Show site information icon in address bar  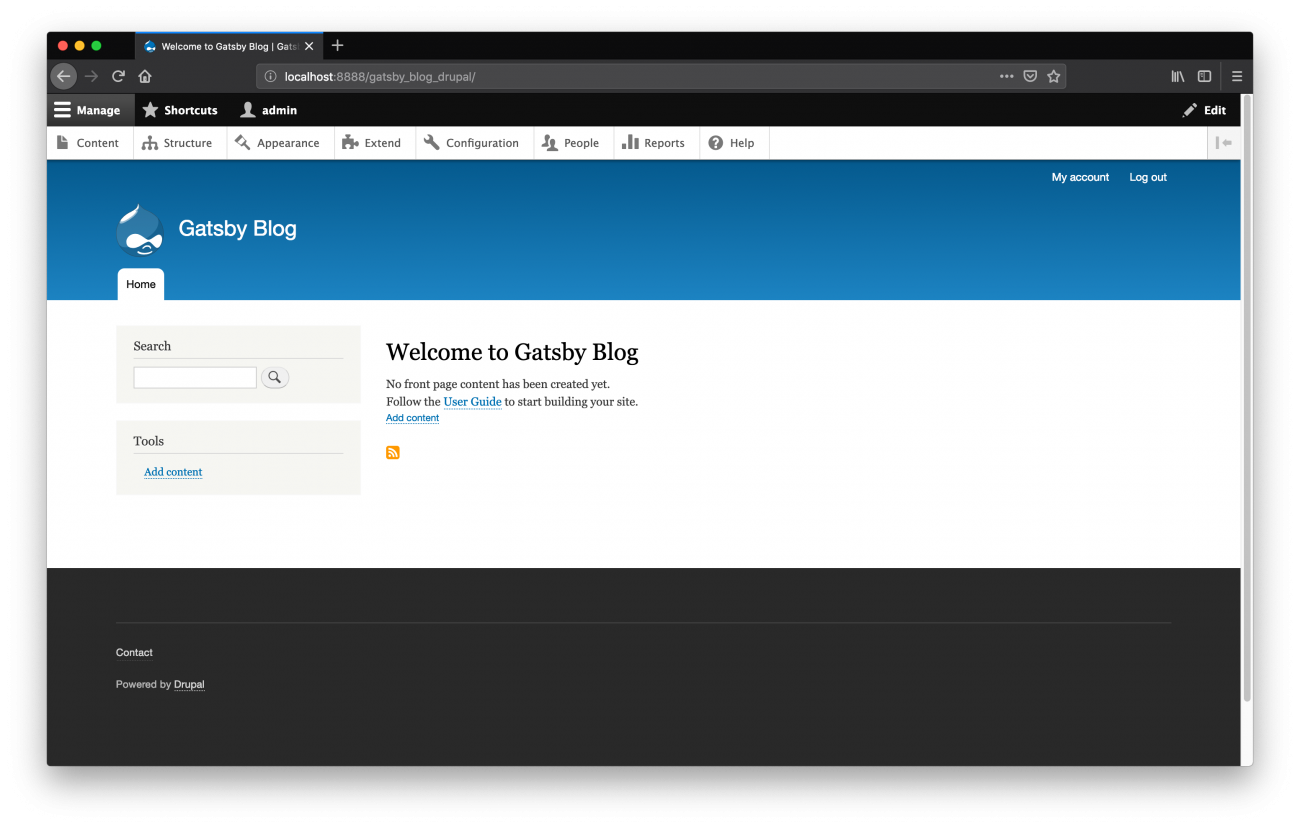(x=270, y=76)
